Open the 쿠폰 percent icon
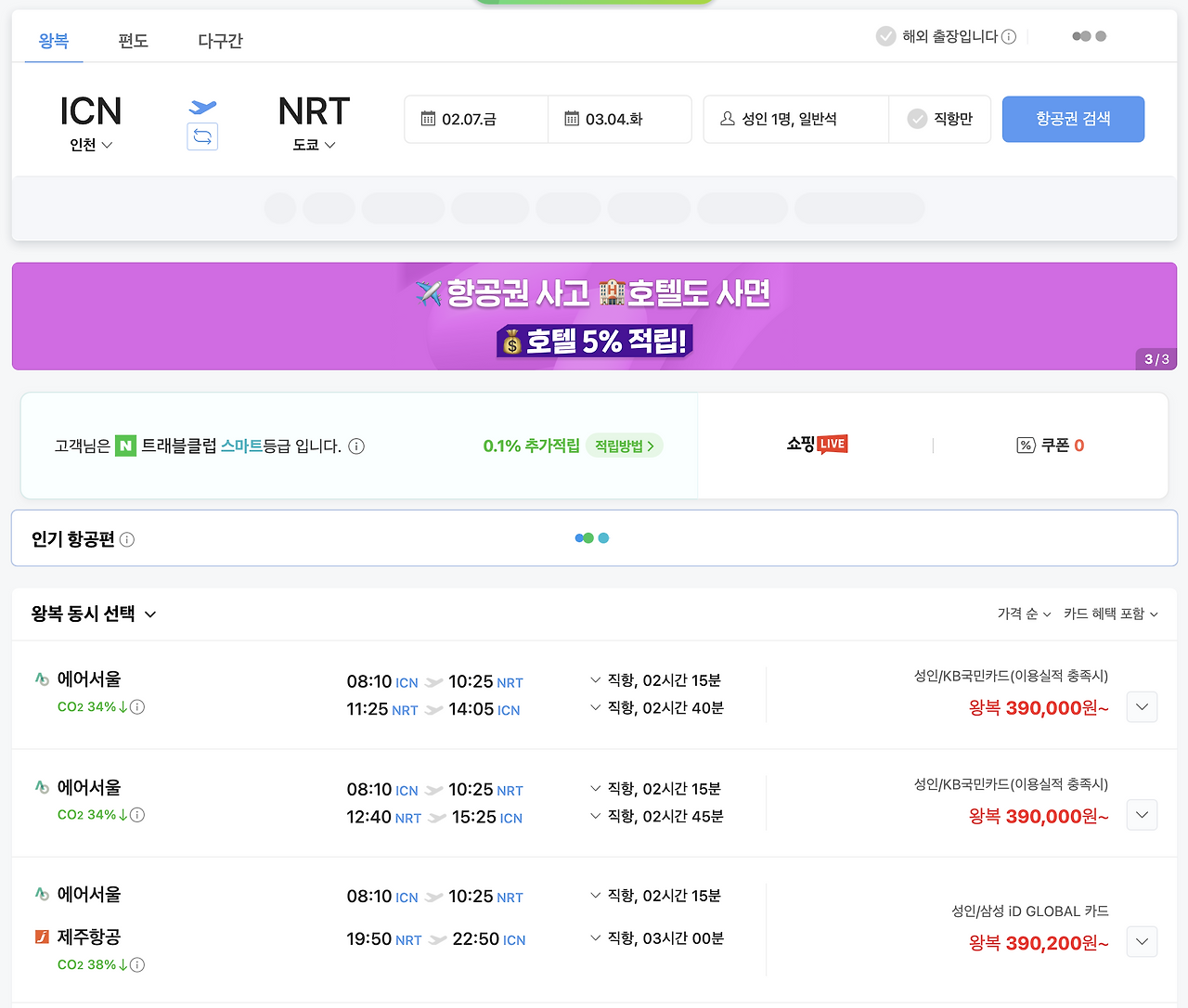This screenshot has height=1008, width=1188. tap(1025, 445)
